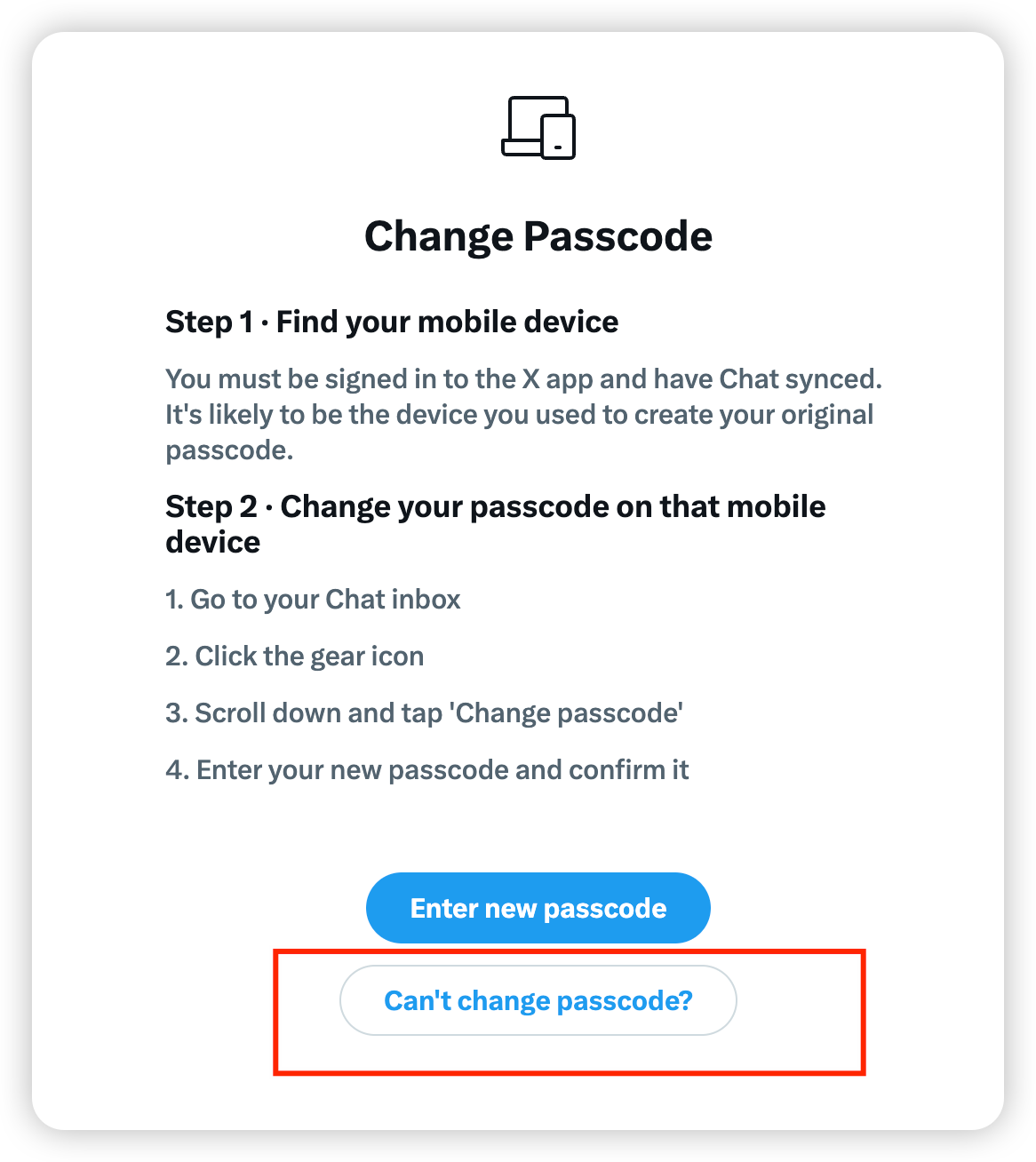Select the "Click the gear icon" instruction
The width and height of the screenshot is (1036, 1162).
[294, 657]
